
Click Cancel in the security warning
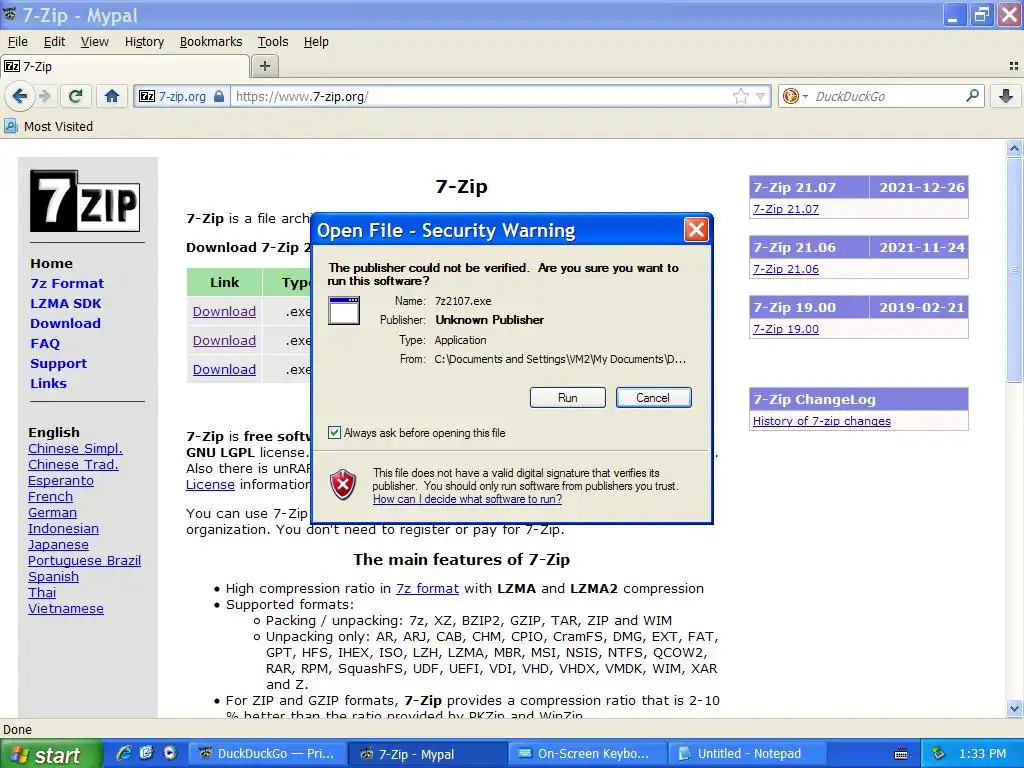click(x=653, y=398)
